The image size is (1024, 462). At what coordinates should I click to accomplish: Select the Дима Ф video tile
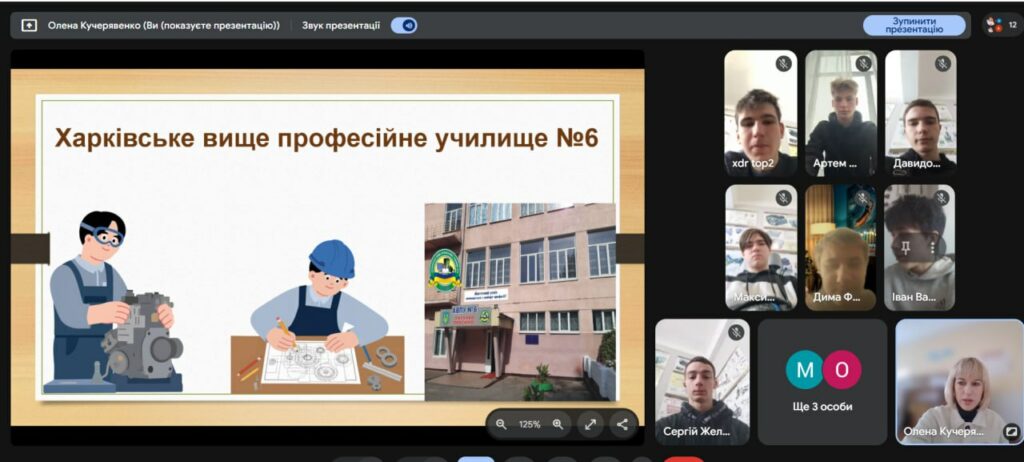pyautogui.click(x=840, y=248)
